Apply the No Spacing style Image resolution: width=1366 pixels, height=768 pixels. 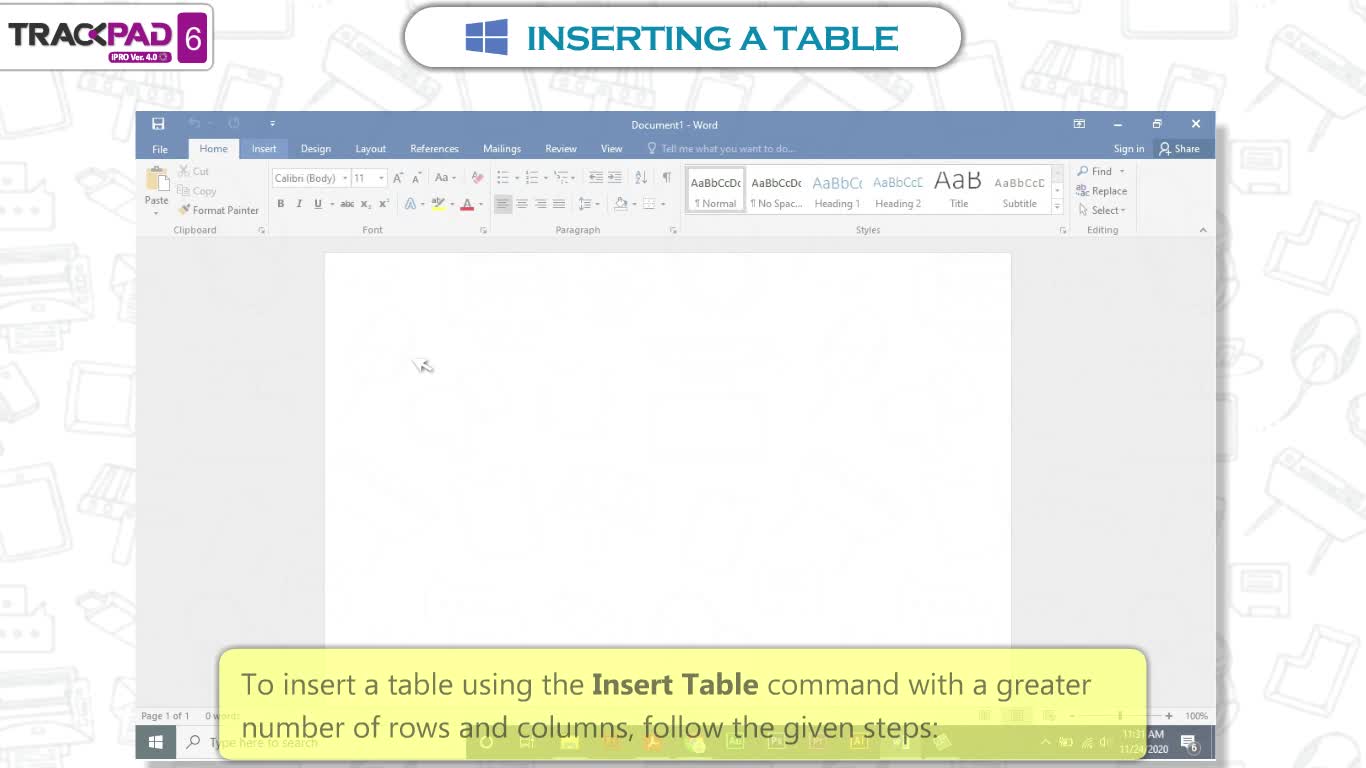tap(777, 190)
